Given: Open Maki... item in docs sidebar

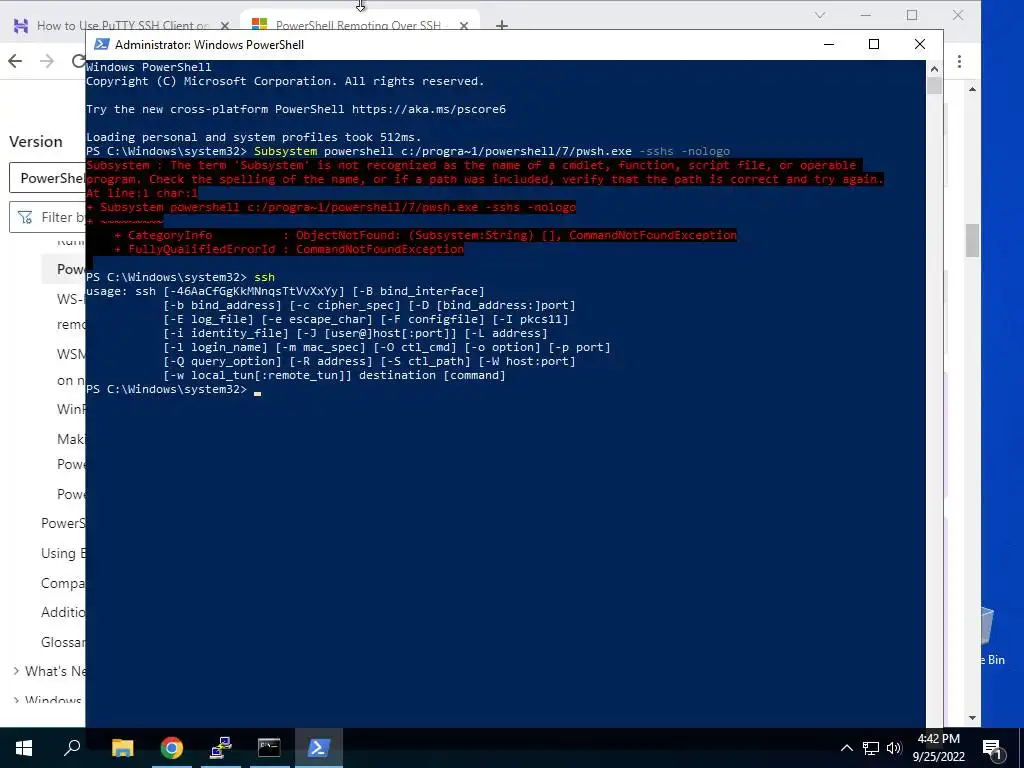Looking at the screenshot, I should tap(71, 439).
